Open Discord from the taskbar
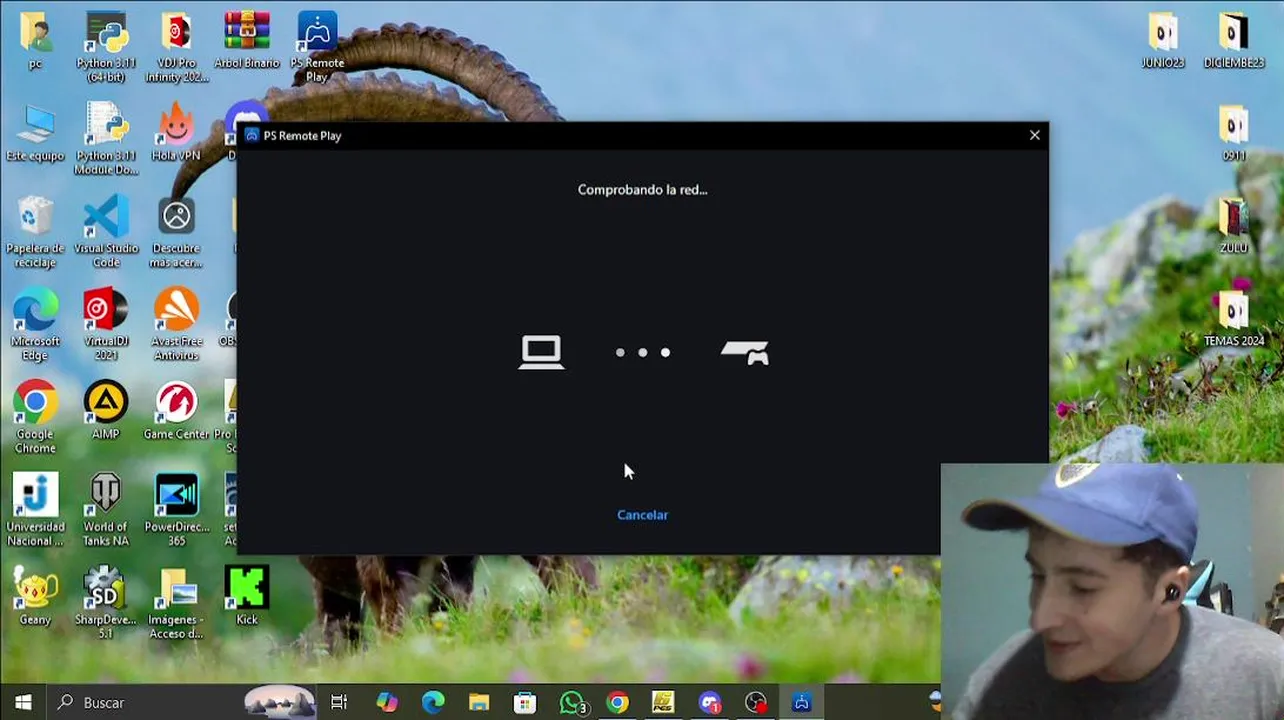The height and width of the screenshot is (720, 1284). (x=710, y=702)
